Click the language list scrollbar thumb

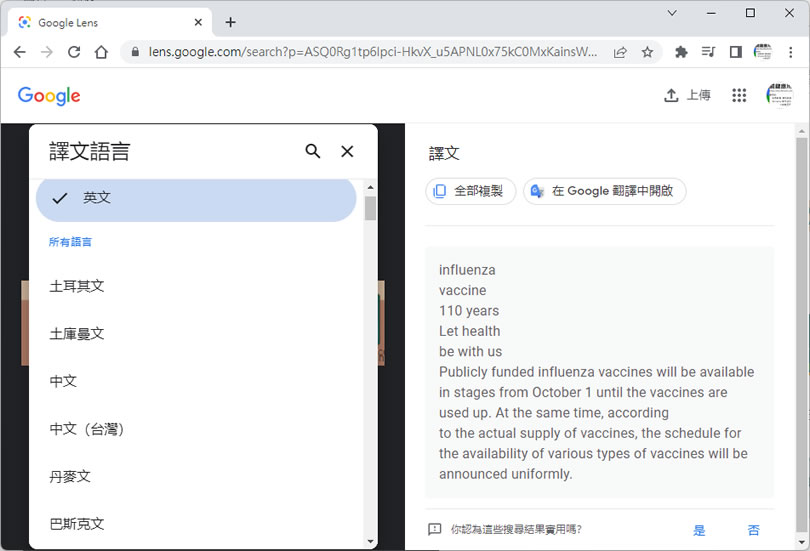click(x=370, y=208)
